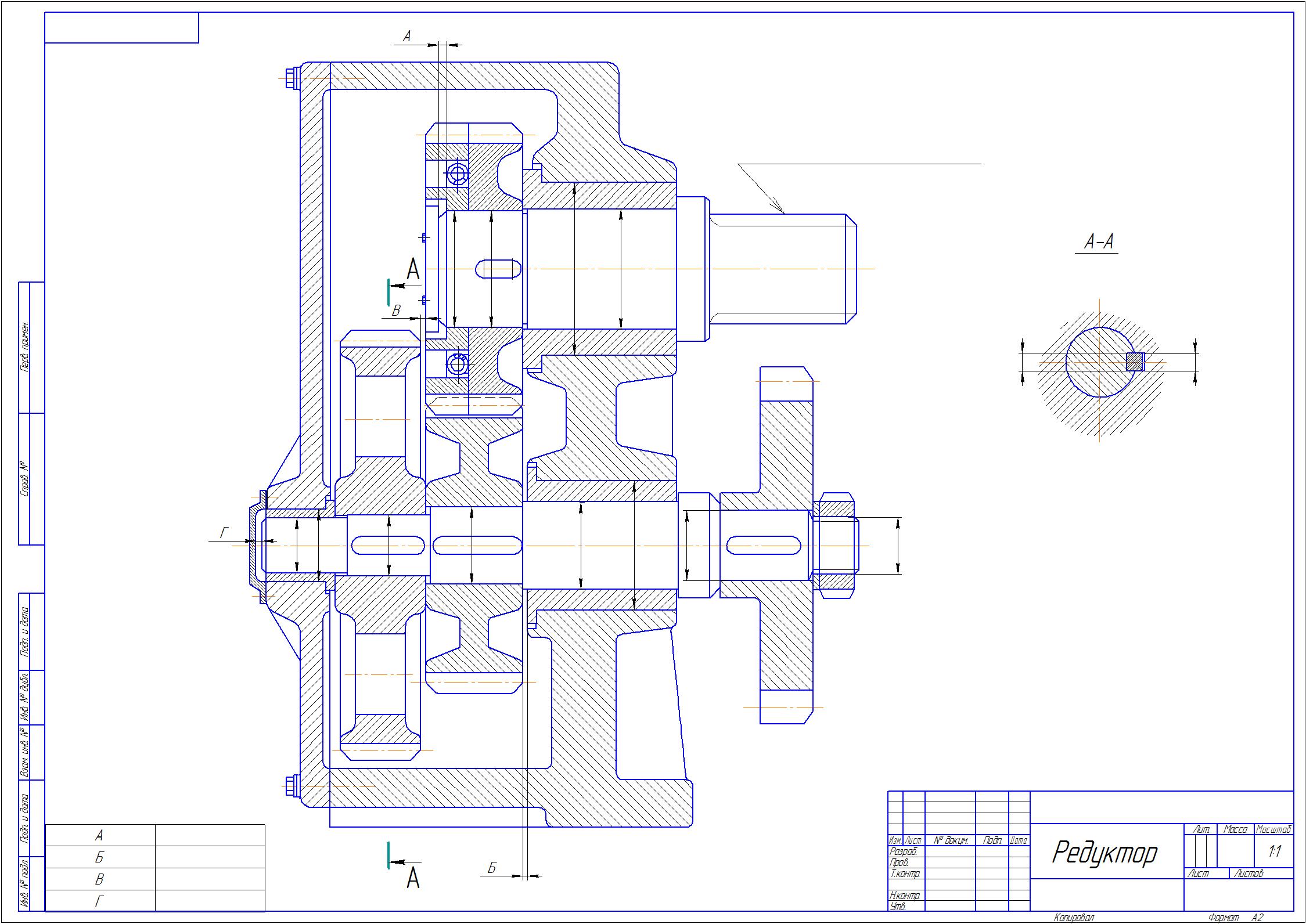Screen dimensions: 1306x924
Task: Click the large bottom 'A' section arrow label
Action: tap(413, 878)
